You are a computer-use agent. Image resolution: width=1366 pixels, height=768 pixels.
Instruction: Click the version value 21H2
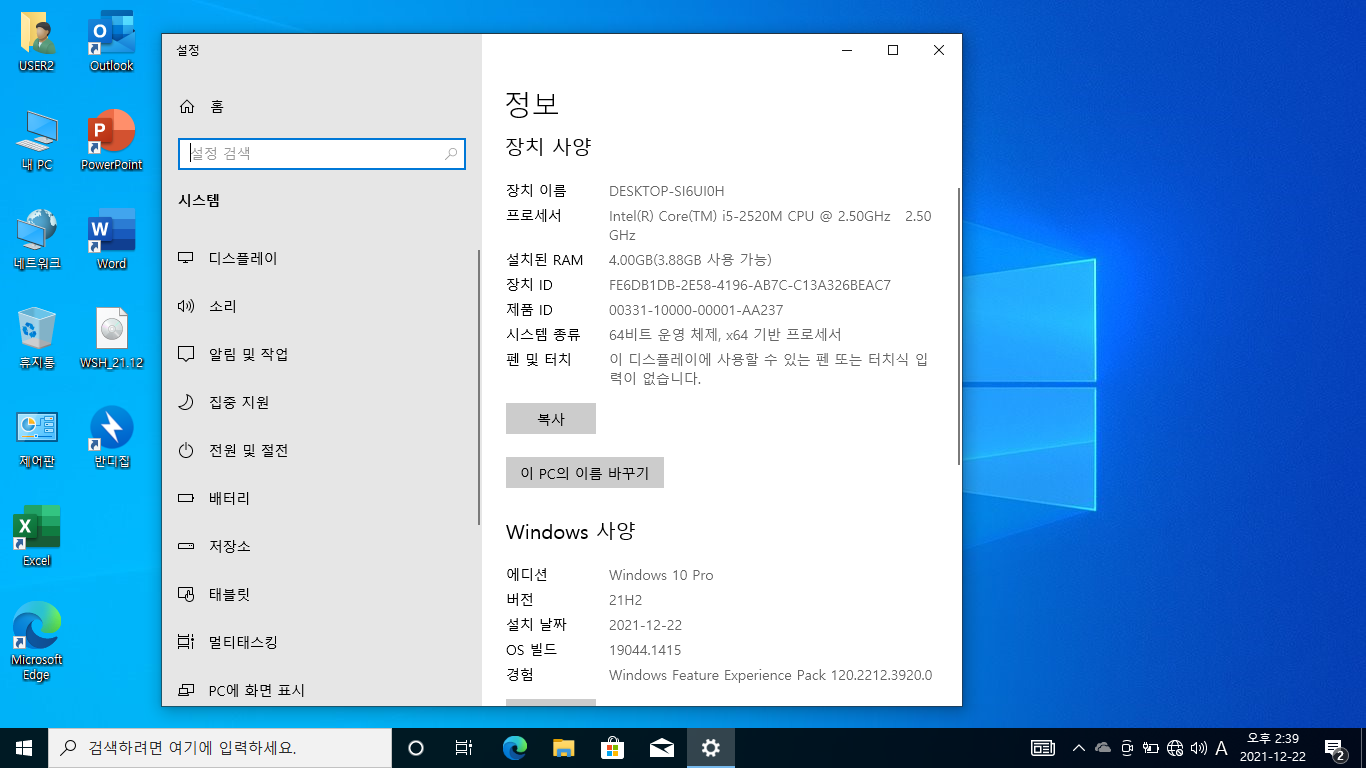click(625, 600)
